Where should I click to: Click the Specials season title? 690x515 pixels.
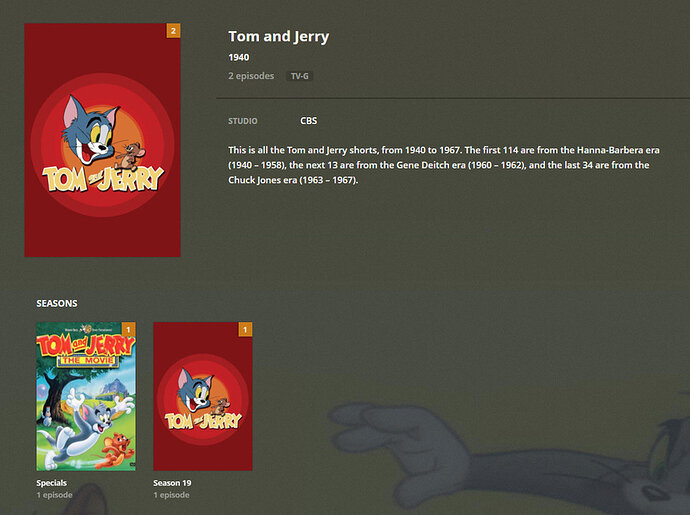point(51,483)
